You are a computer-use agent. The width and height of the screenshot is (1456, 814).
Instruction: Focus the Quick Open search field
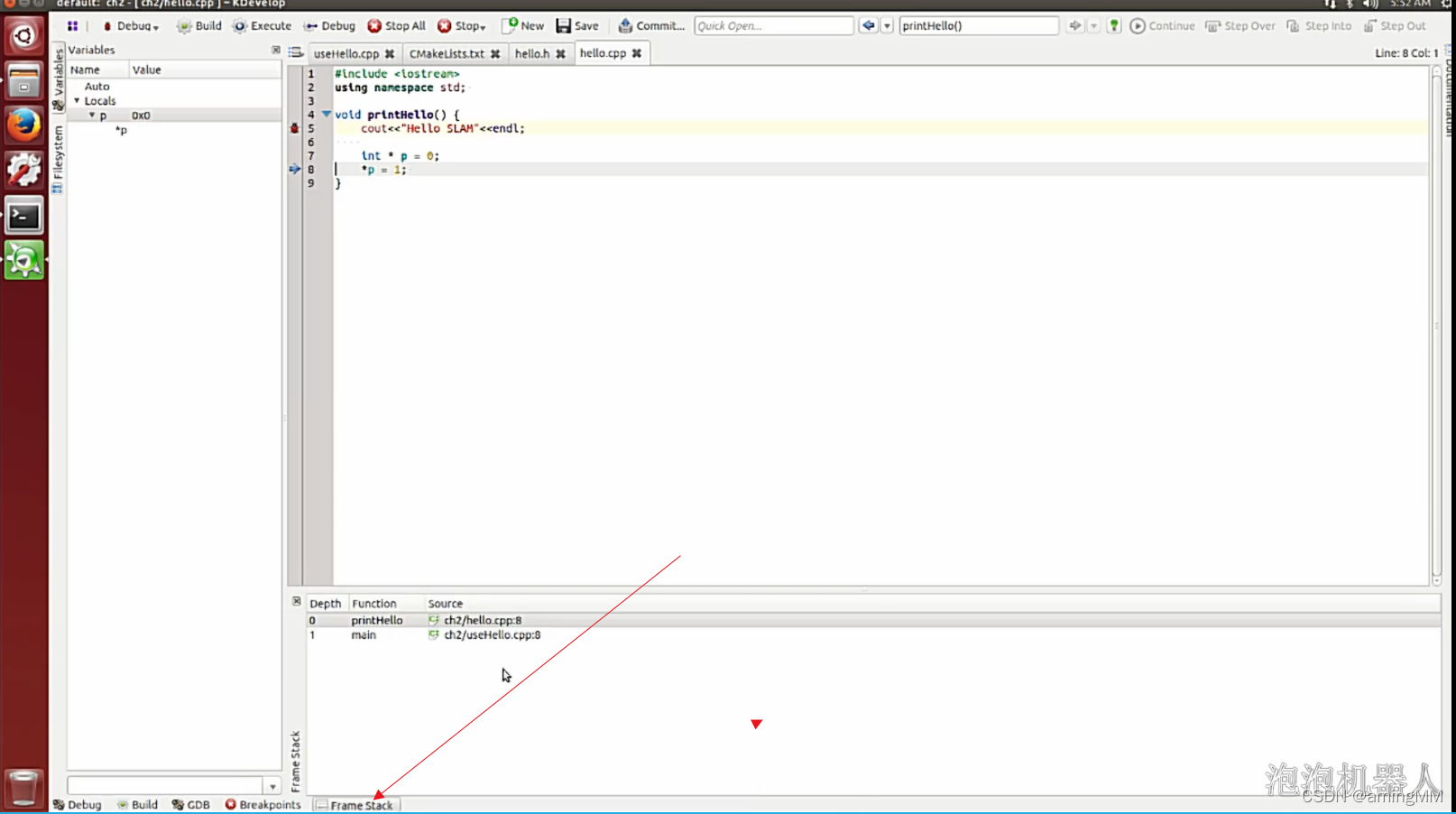click(x=773, y=26)
